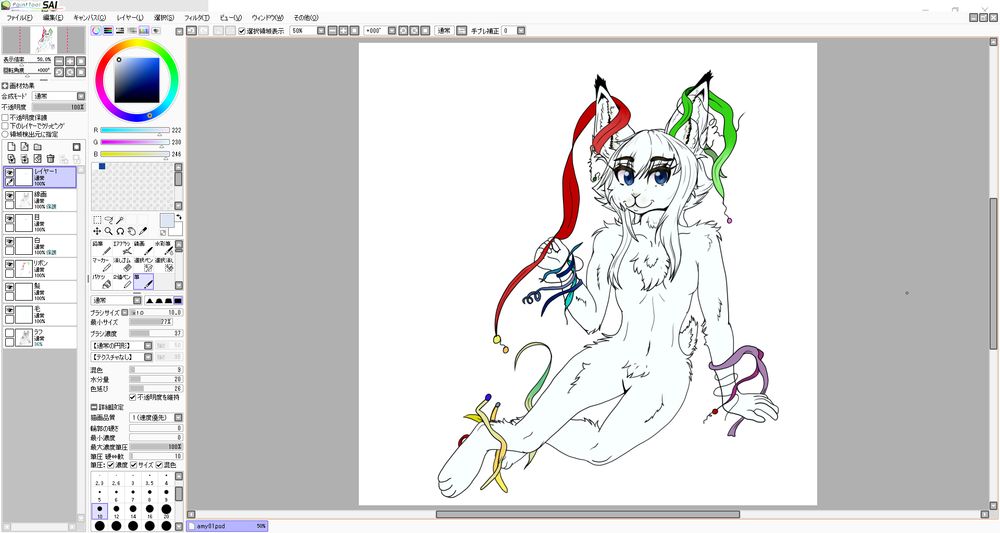Open the フィルタ(T) menu
Image resolution: width=1000 pixels, height=533 pixels.
coord(196,18)
